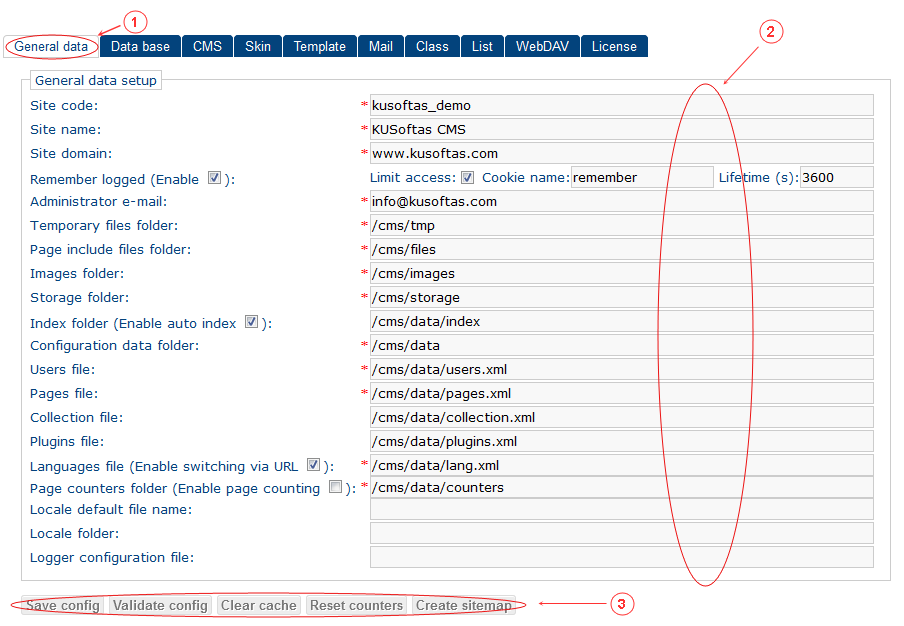The height and width of the screenshot is (626, 904).
Task: Open the Template tab
Action: [x=319, y=47]
